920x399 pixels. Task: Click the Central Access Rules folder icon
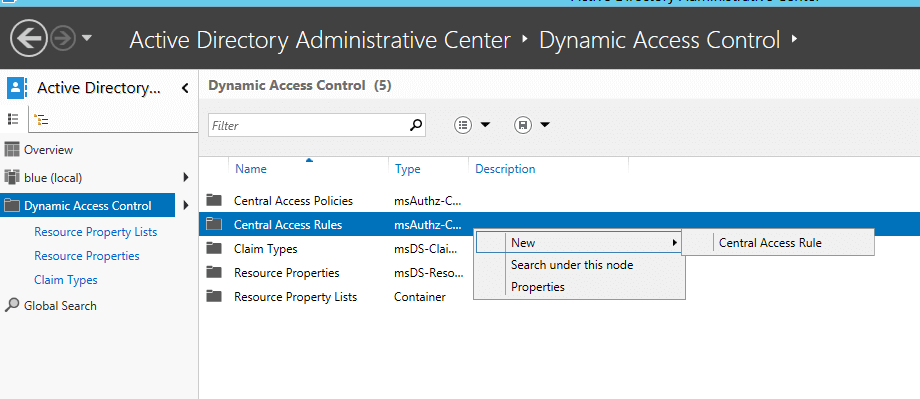[214, 224]
